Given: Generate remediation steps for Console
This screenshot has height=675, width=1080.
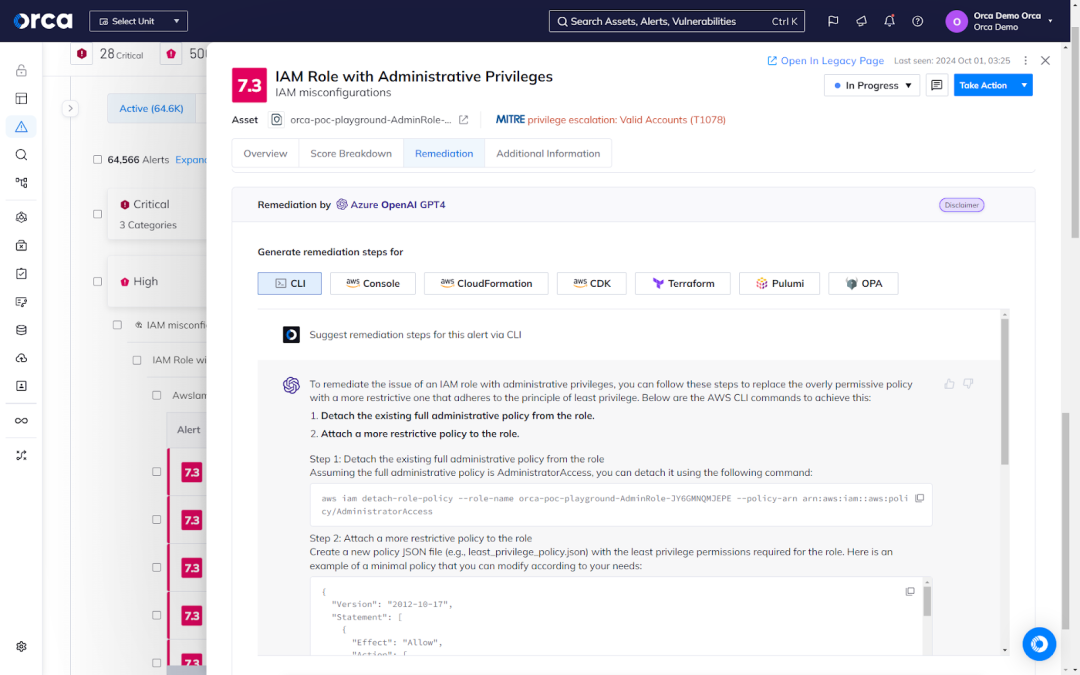Looking at the screenshot, I should 373,283.
